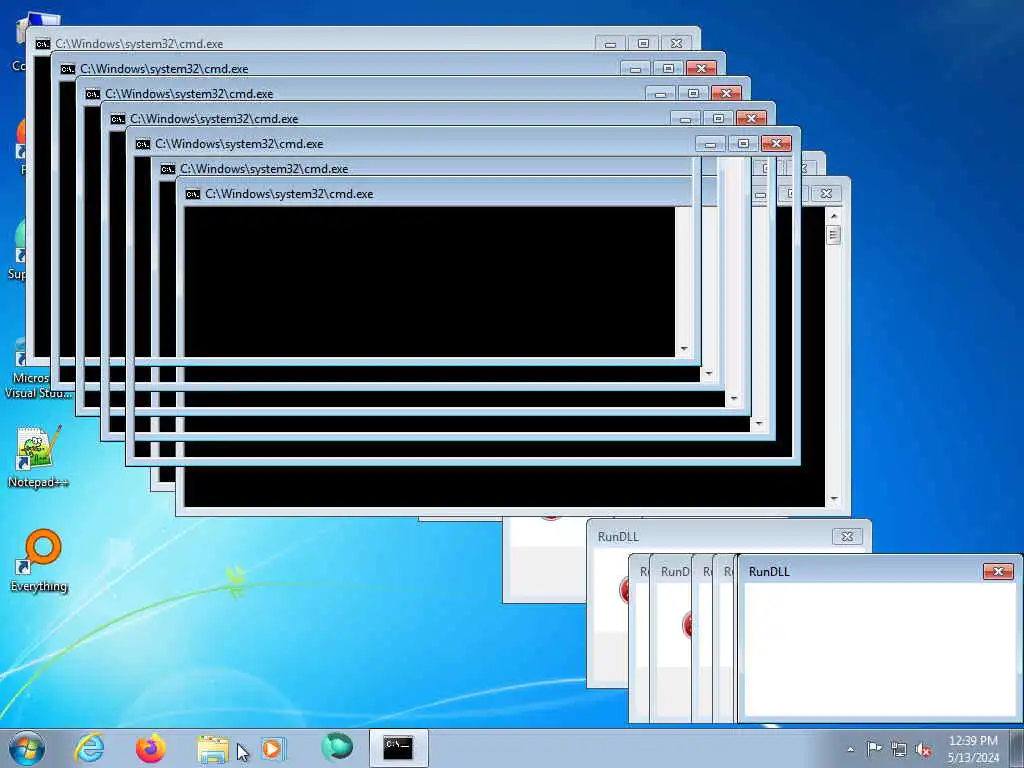Open the Windows Start menu orb
Screen dimensions: 1024x768
tap(27, 748)
